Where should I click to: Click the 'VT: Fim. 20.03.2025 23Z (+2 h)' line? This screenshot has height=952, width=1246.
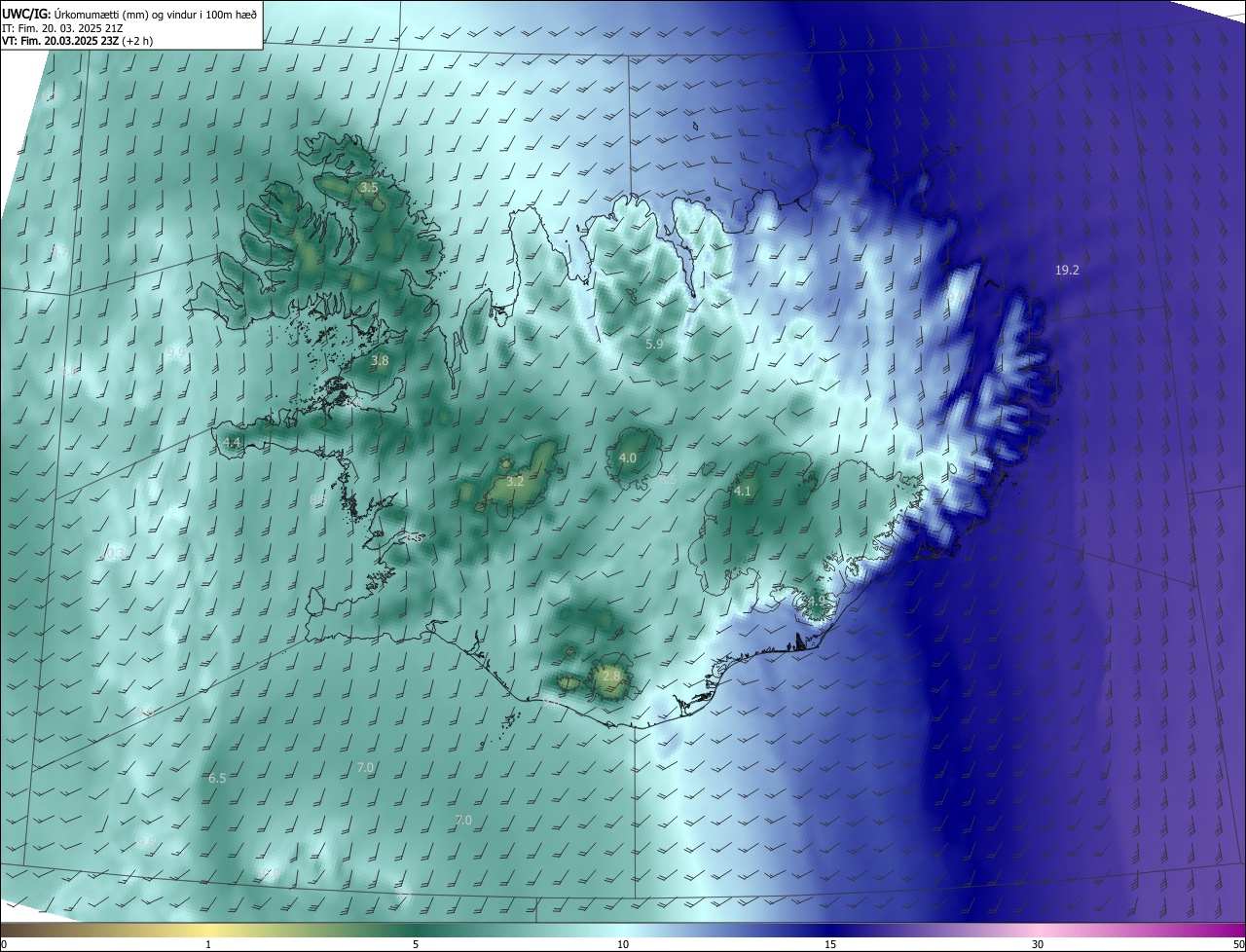coord(77,41)
